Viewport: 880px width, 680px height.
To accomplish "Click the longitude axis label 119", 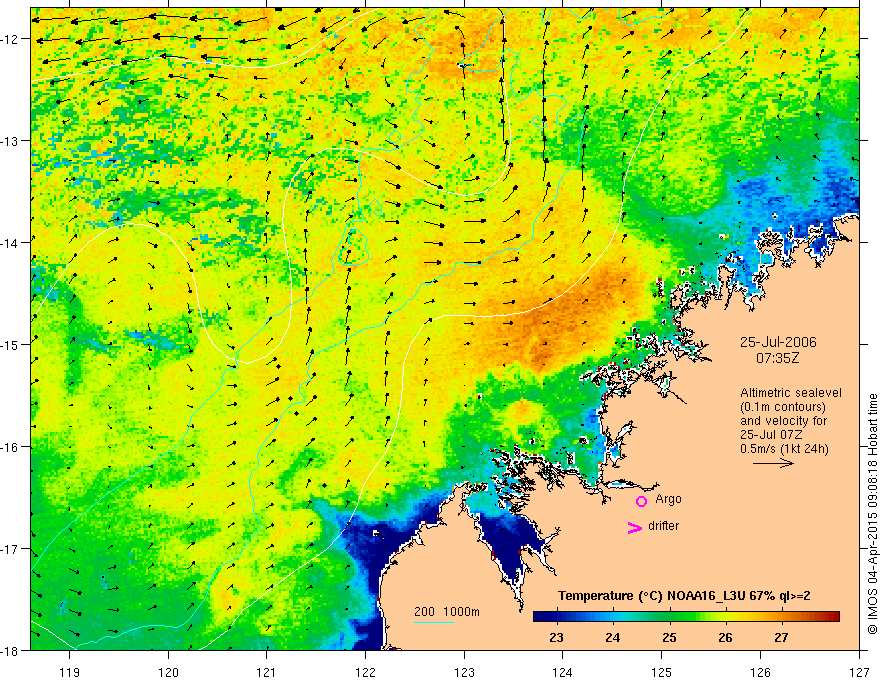I will 70,672.
